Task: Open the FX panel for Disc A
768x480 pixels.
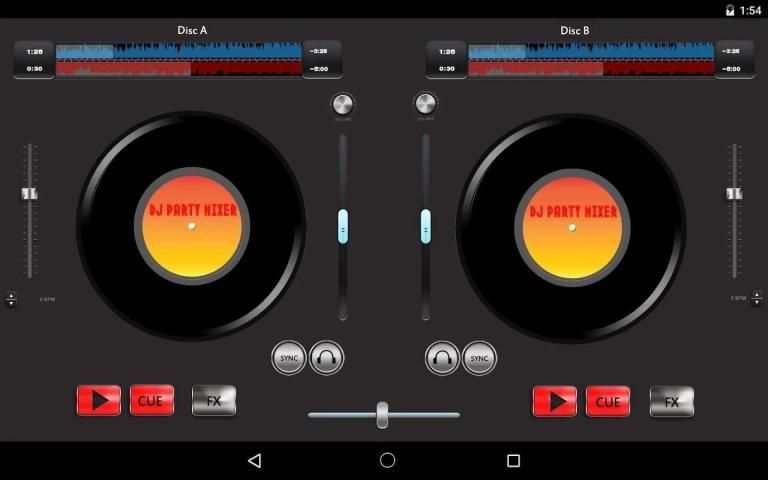Action: 214,401
